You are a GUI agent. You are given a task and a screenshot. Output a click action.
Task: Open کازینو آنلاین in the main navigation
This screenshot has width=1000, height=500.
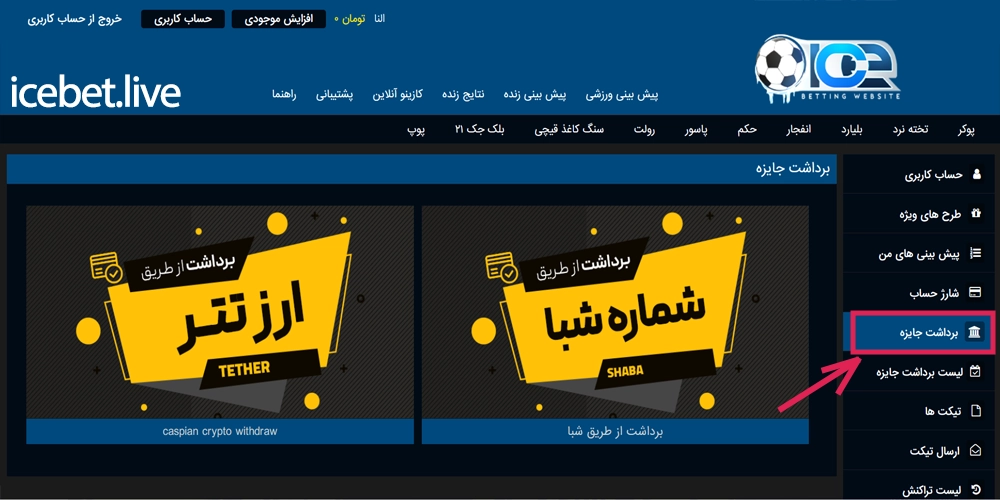[398, 96]
